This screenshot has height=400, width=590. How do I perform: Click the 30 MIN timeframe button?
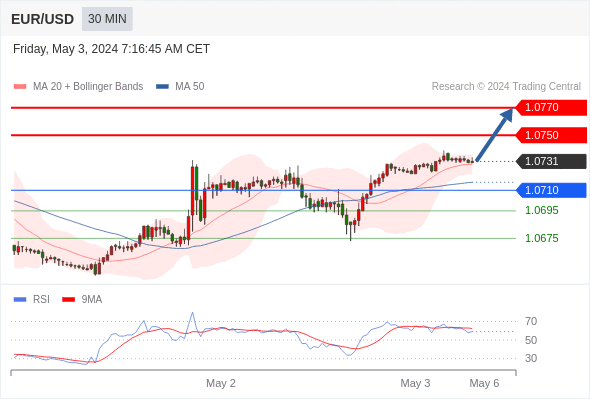click(107, 19)
